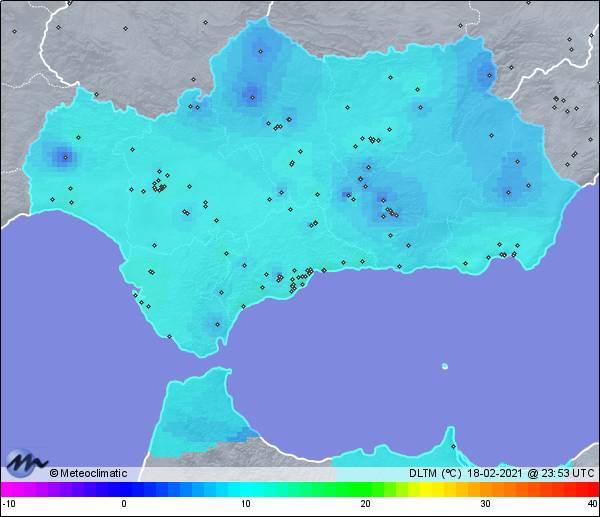600x517 pixels.
Task: Click the 30 label on the temperature scale
Action: point(486,504)
